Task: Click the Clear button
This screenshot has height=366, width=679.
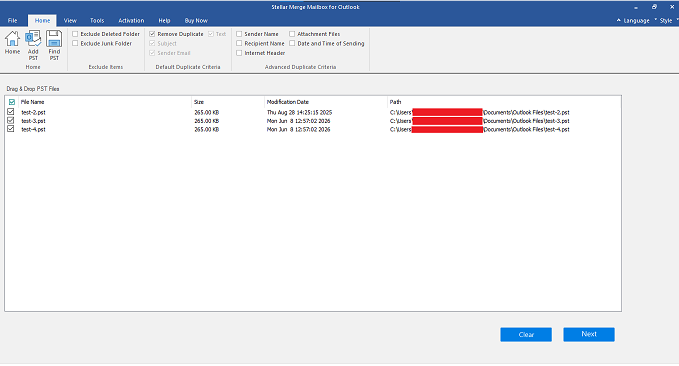Action: (x=526, y=334)
